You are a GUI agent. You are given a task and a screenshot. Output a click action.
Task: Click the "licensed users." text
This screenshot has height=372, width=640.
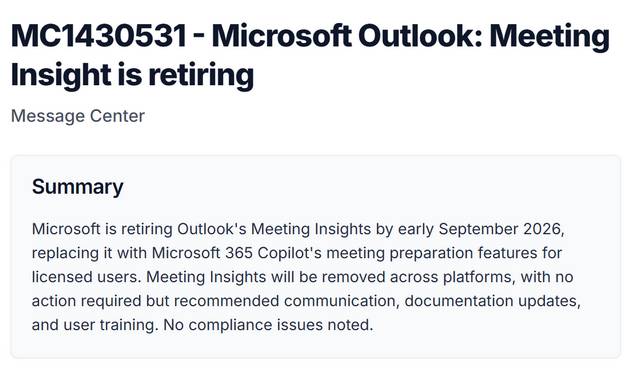click(87, 277)
